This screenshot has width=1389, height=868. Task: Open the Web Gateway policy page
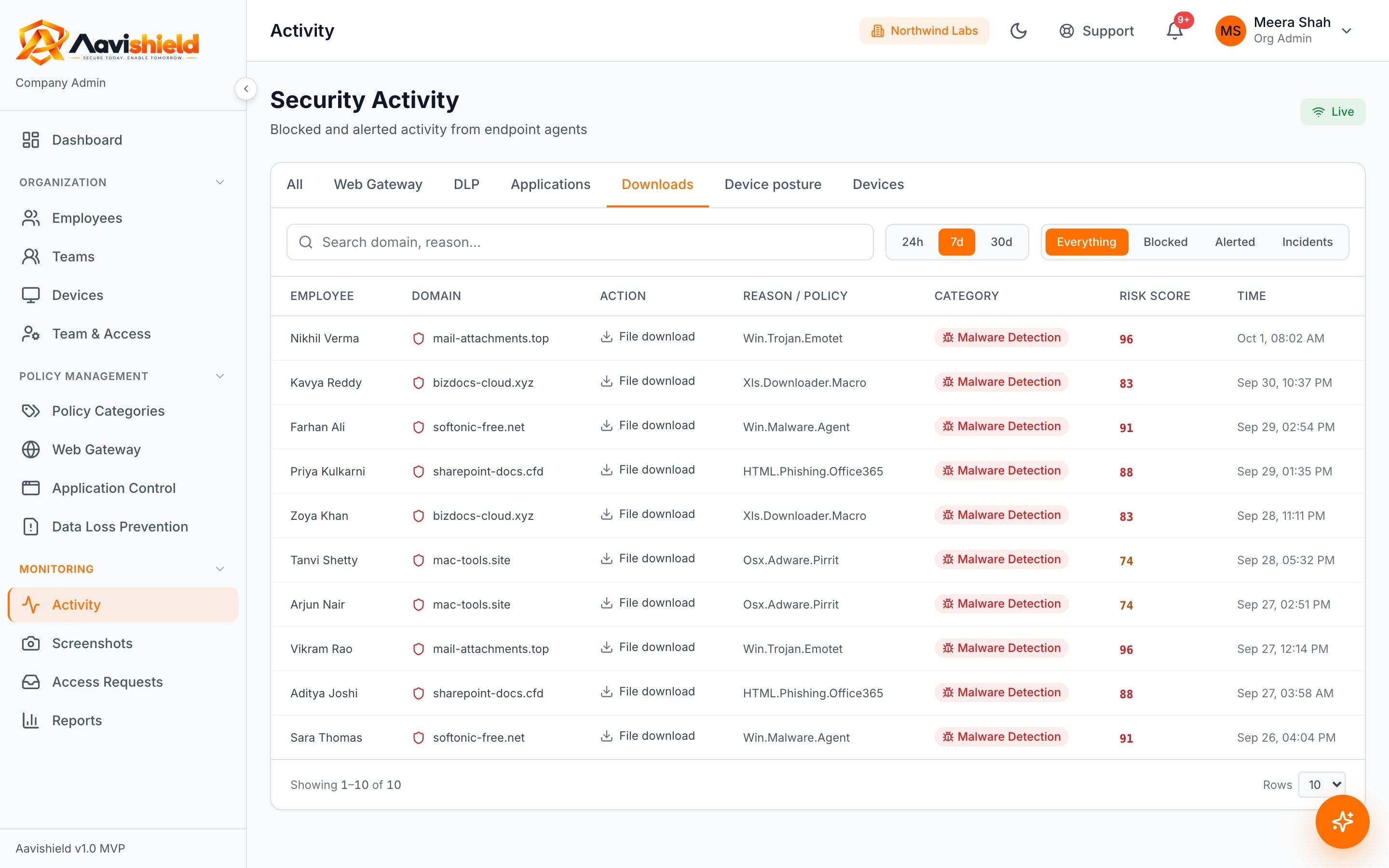123,449
